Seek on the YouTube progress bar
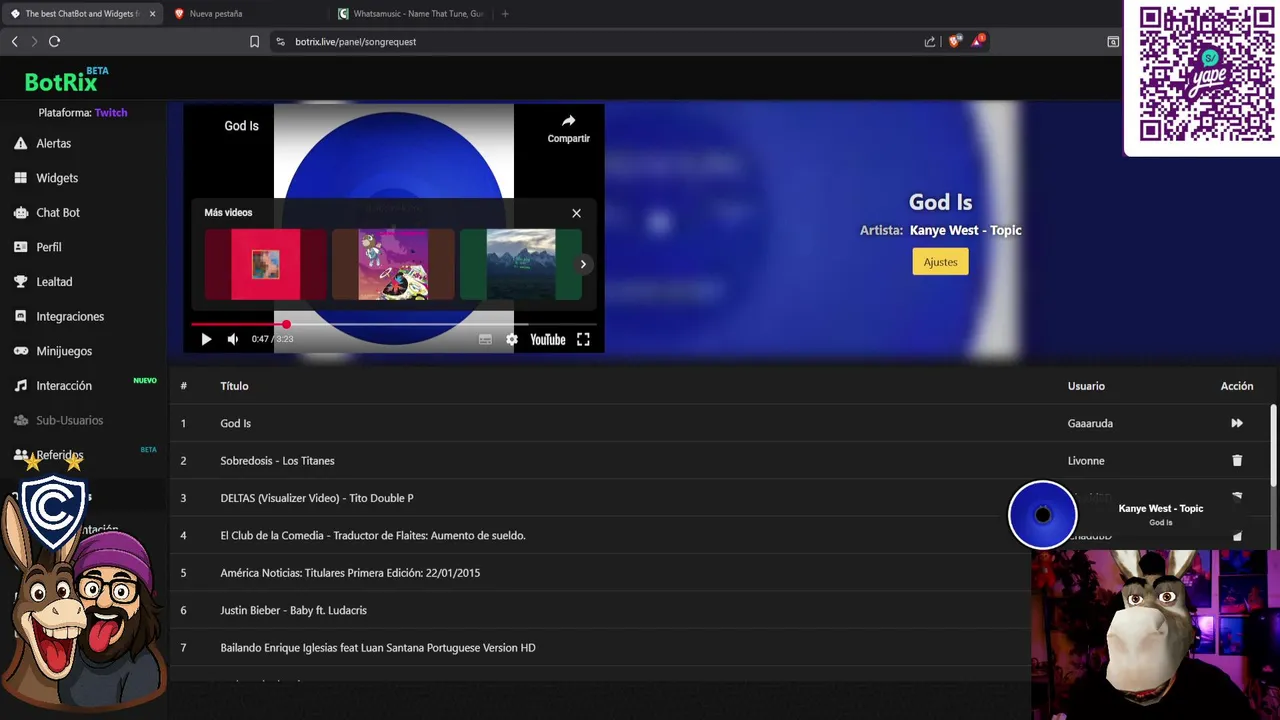The width and height of the screenshot is (1280, 720). (393, 324)
